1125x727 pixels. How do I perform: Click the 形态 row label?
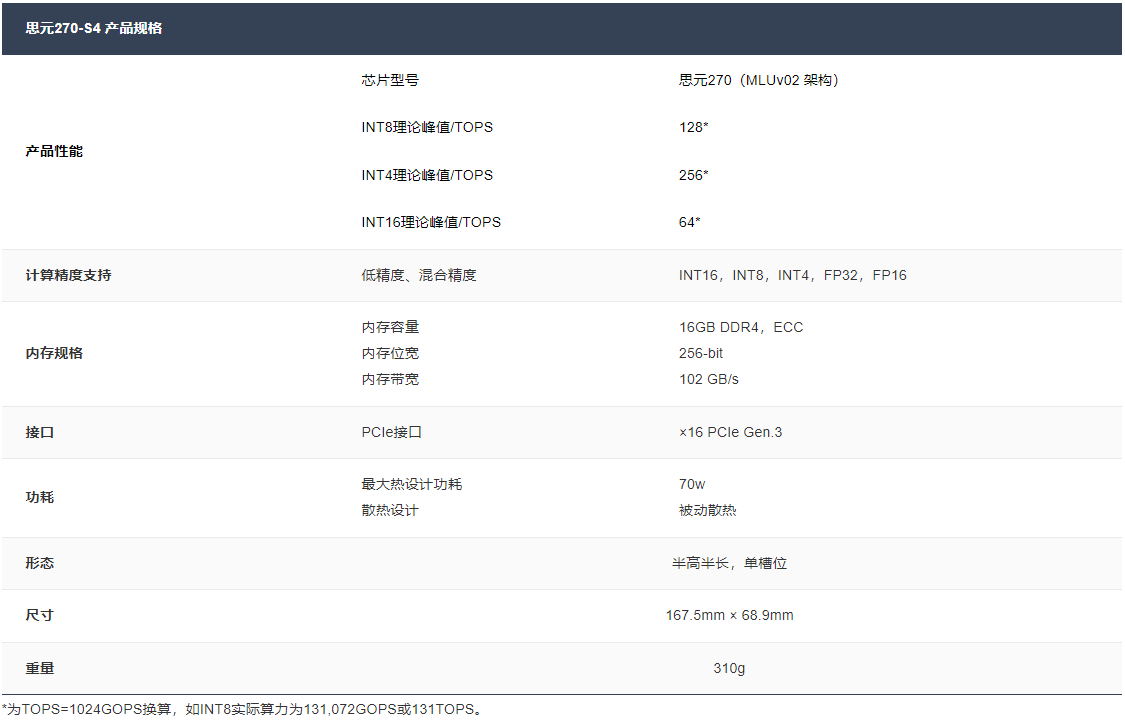(x=39, y=563)
